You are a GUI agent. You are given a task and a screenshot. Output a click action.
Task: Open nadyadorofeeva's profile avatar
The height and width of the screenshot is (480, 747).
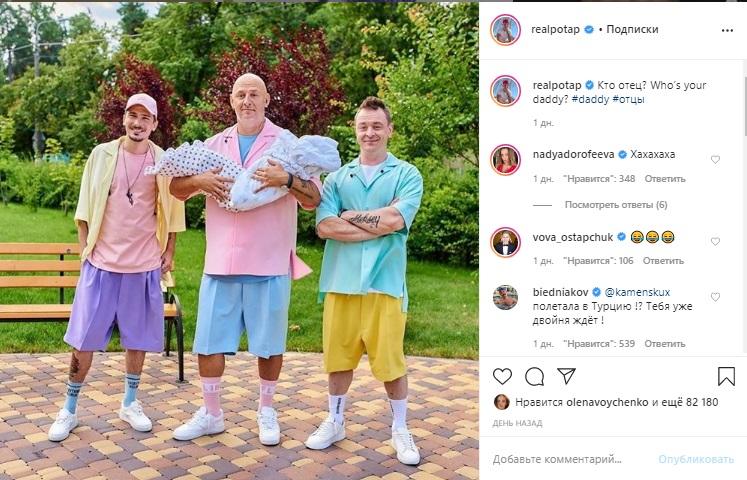[x=505, y=160]
